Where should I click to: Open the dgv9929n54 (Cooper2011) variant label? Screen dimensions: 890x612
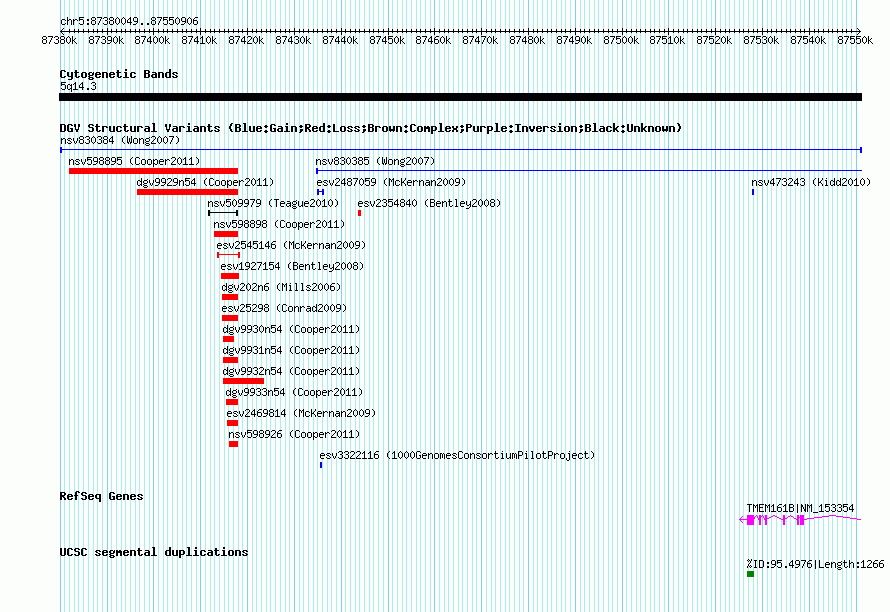[204, 182]
